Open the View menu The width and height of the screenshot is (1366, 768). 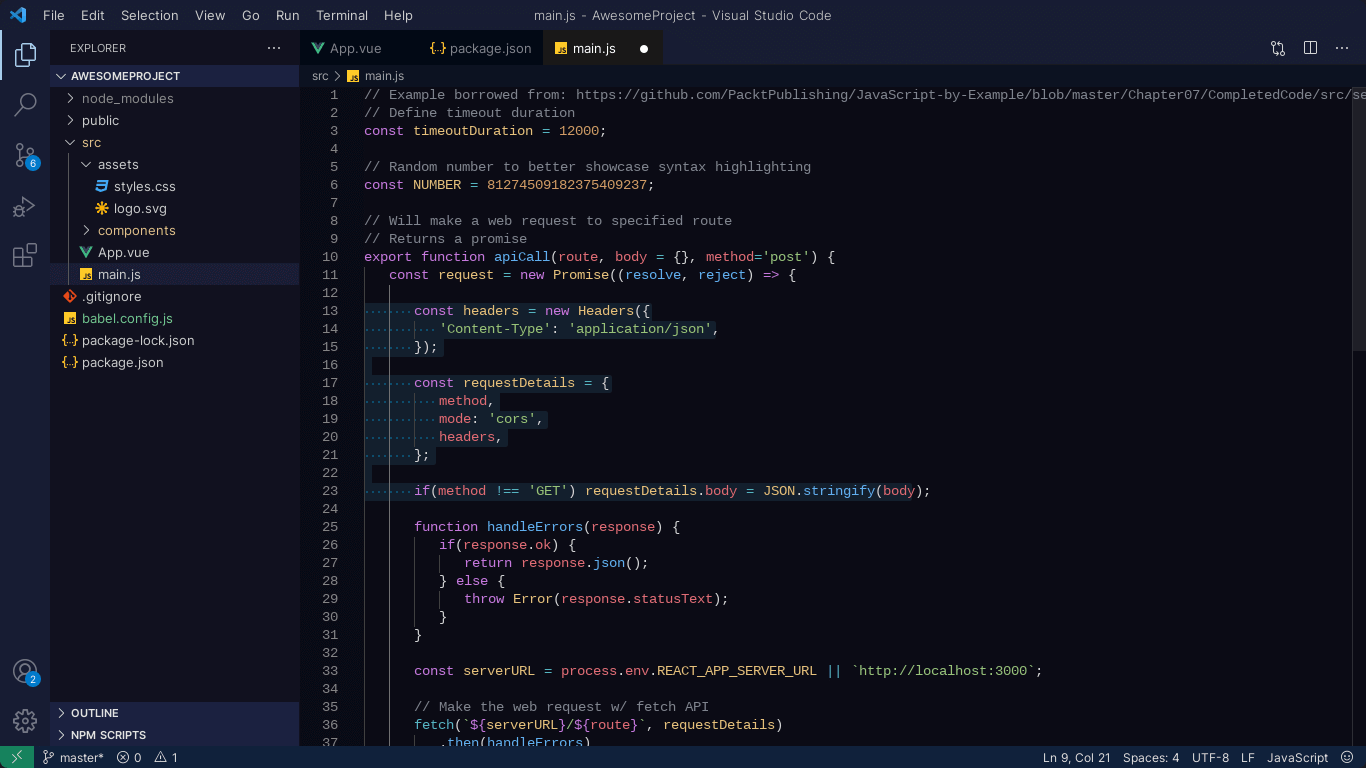point(210,15)
